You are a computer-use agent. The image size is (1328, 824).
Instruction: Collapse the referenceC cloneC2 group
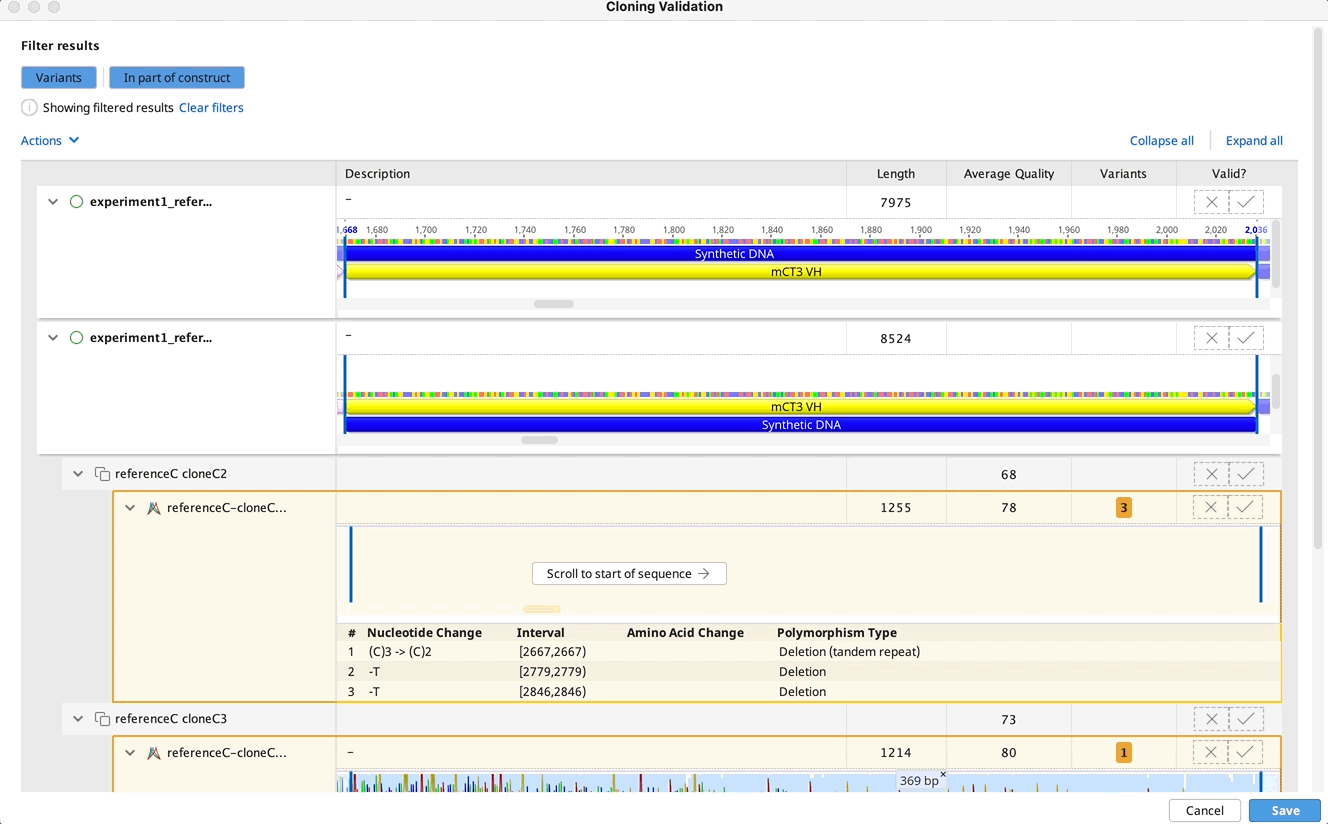tap(78, 474)
